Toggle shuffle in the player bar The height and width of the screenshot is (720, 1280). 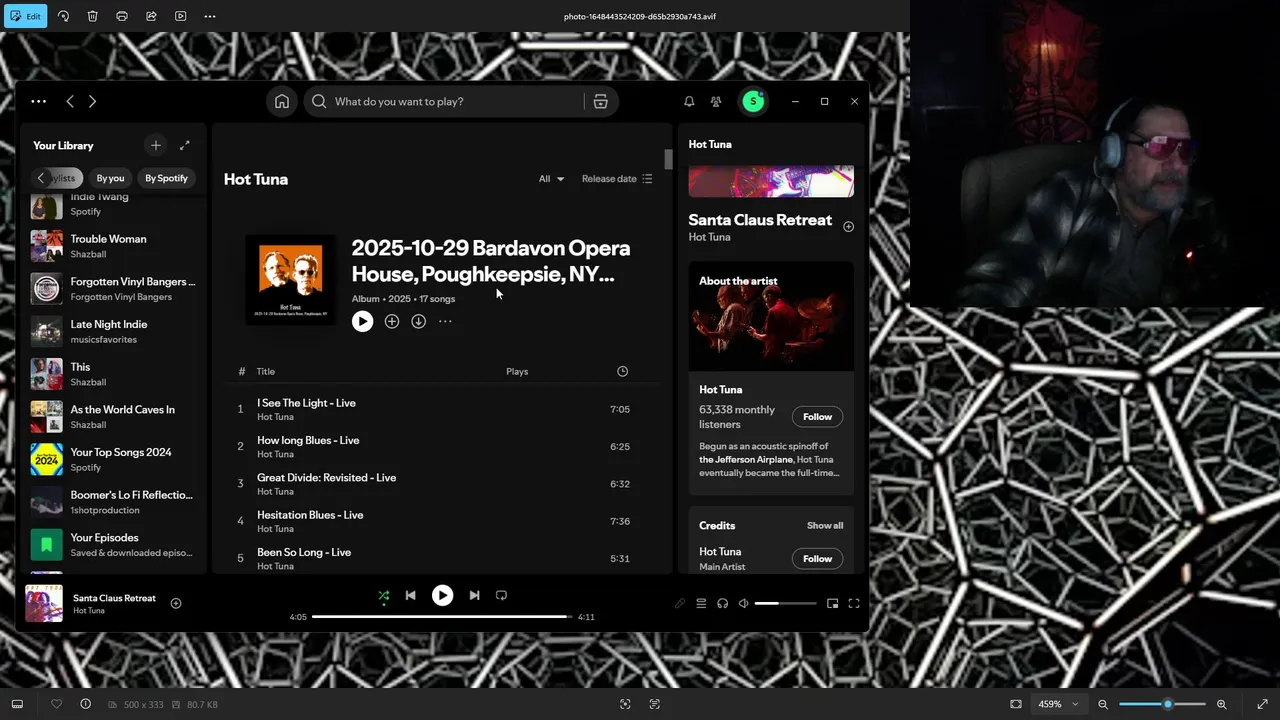pos(384,596)
